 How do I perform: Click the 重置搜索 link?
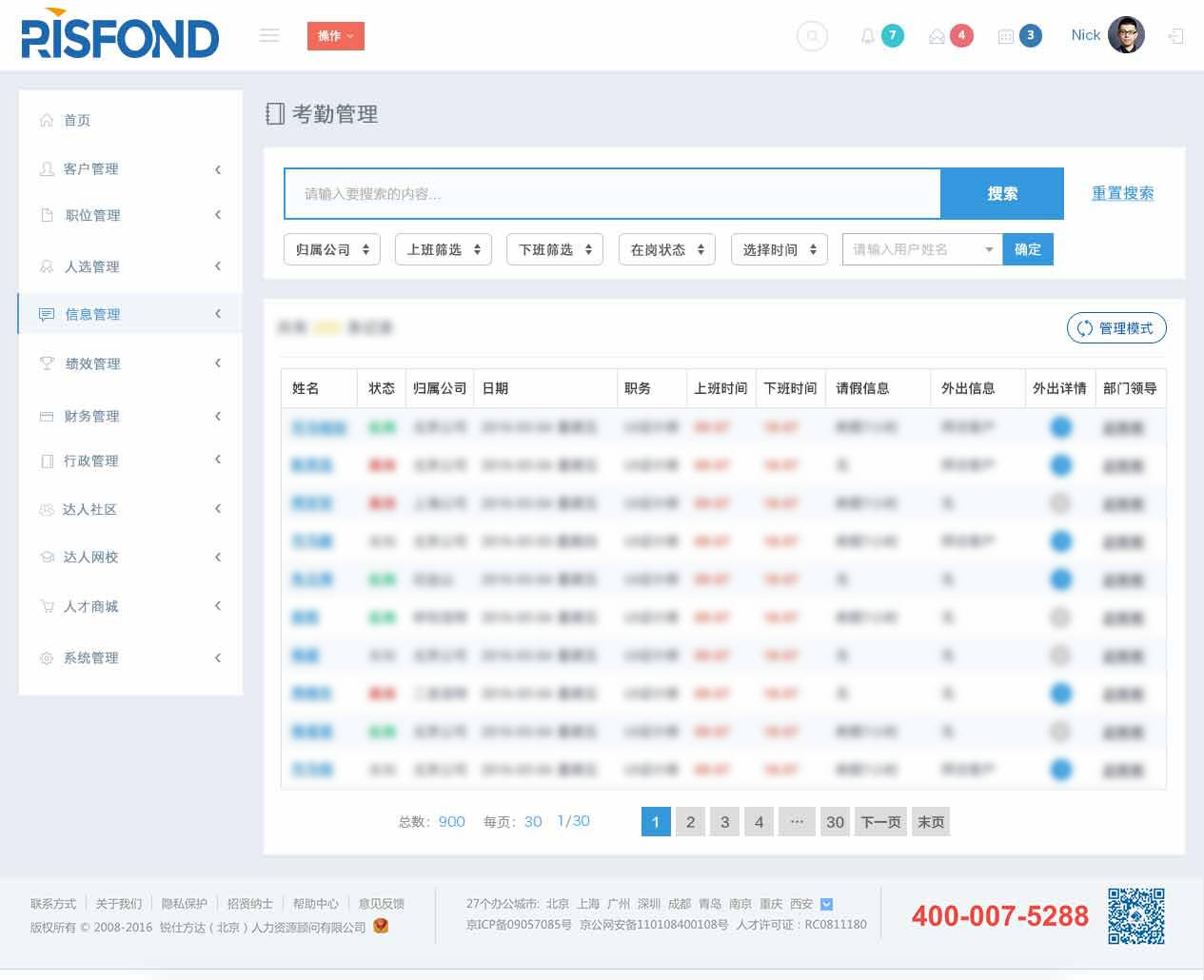pos(1122,193)
